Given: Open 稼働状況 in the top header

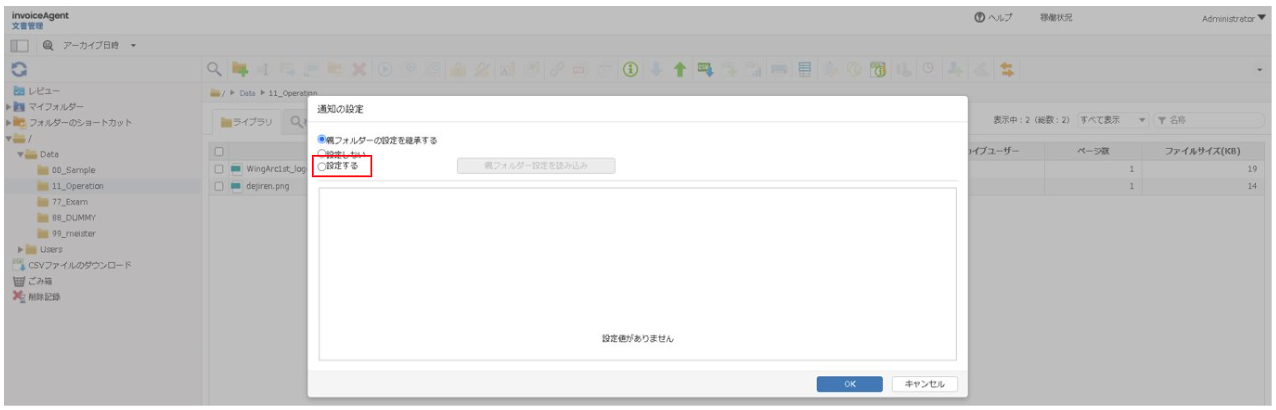Looking at the screenshot, I should [x=1056, y=17].
